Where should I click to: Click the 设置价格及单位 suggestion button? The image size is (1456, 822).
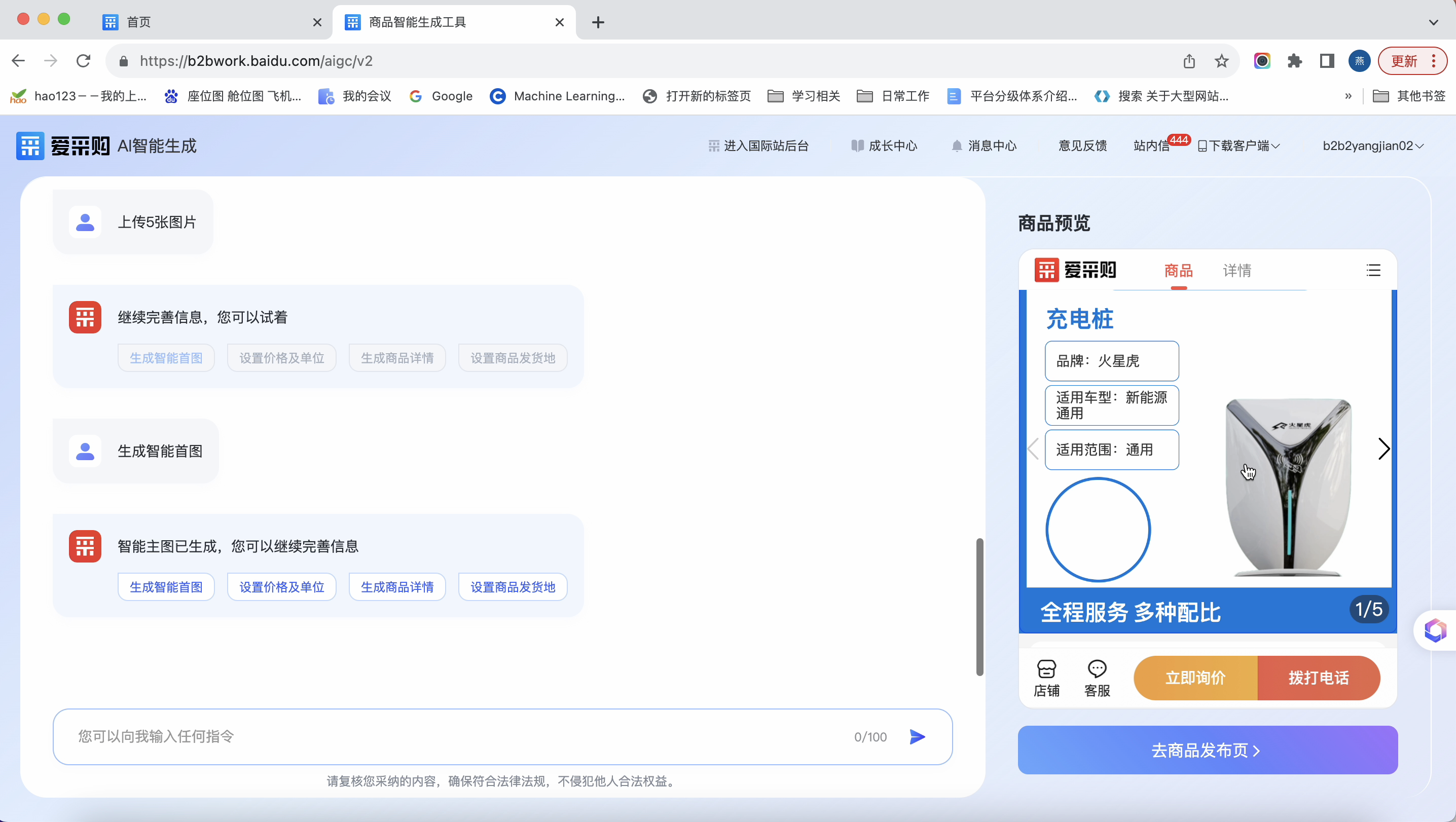pyautogui.click(x=281, y=587)
